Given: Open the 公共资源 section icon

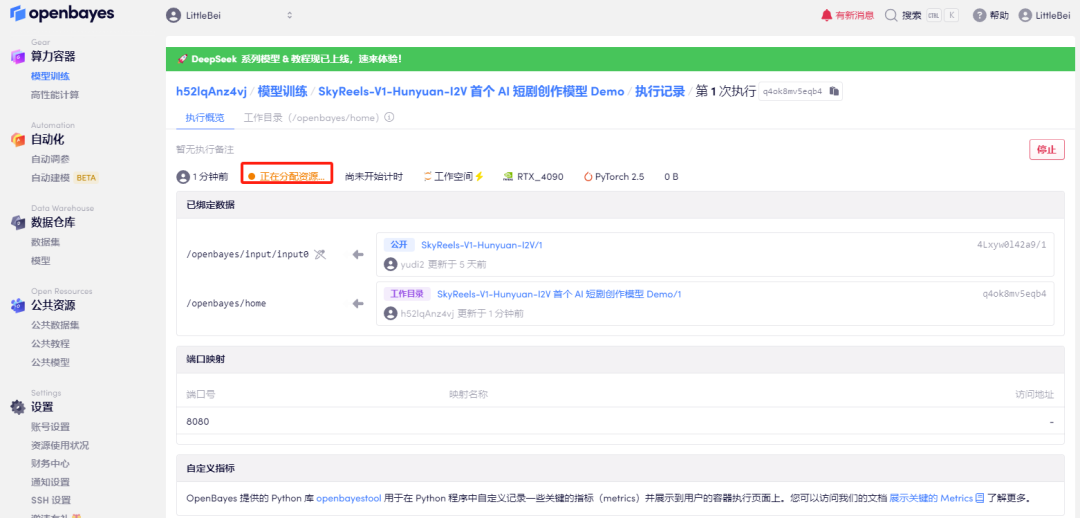Looking at the screenshot, I should point(18,305).
